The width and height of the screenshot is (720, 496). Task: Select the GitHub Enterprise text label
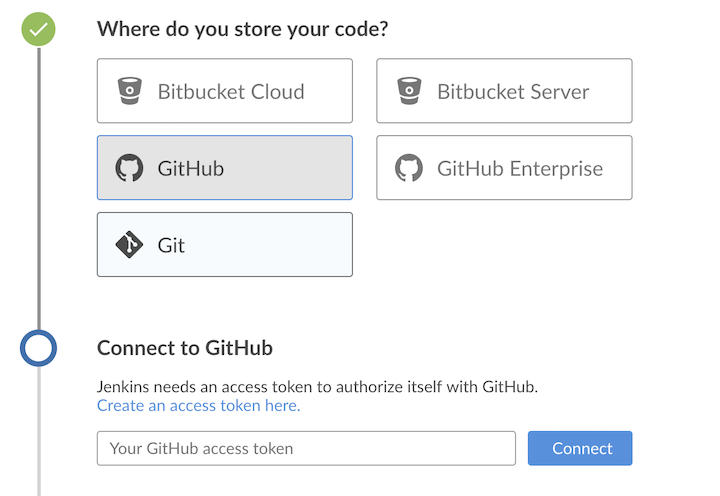519,168
